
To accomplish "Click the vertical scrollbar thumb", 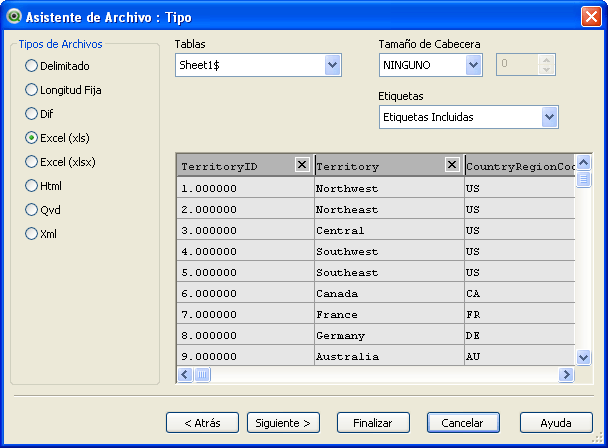I will (x=584, y=179).
